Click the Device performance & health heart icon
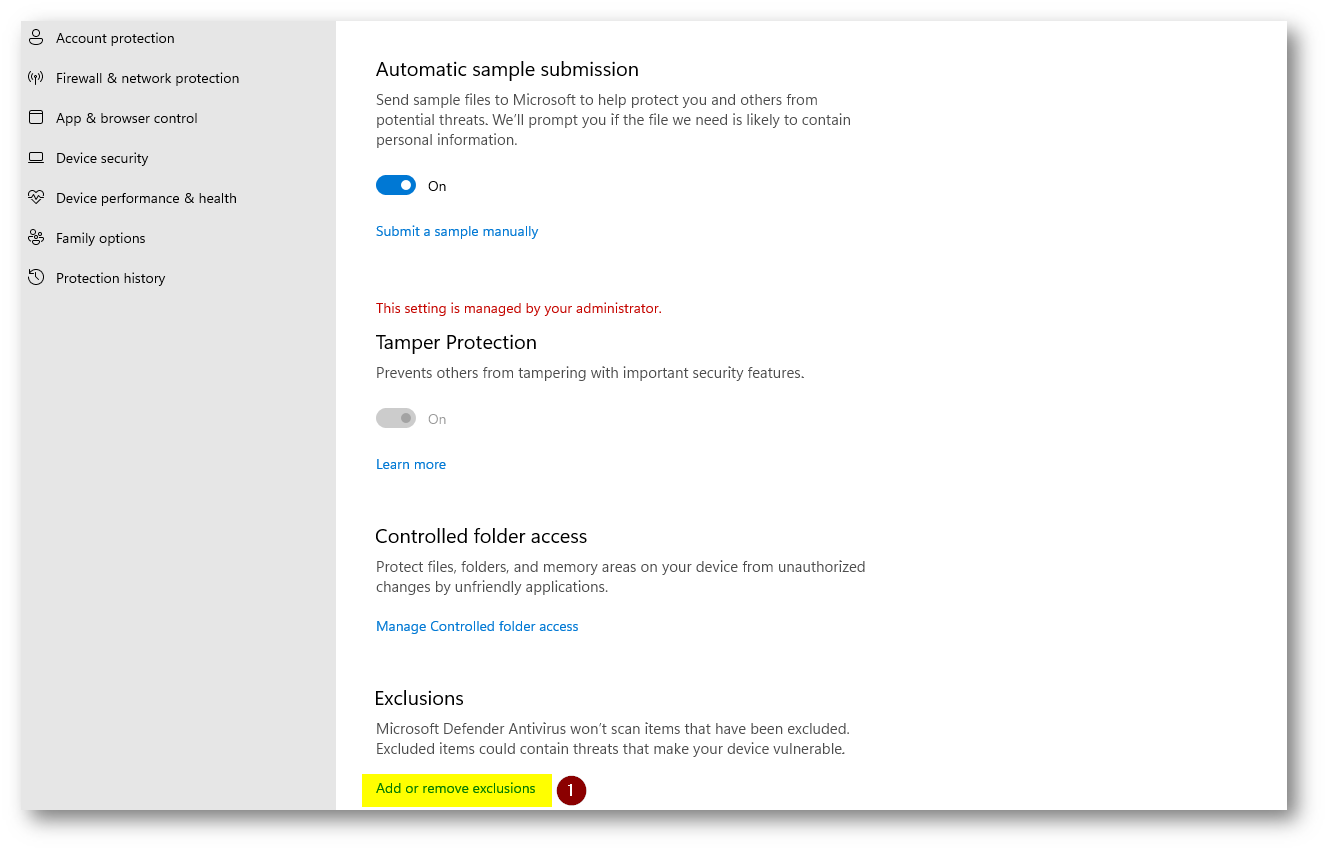Image resolution: width=1329 pixels, height=852 pixels. pos(36,198)
